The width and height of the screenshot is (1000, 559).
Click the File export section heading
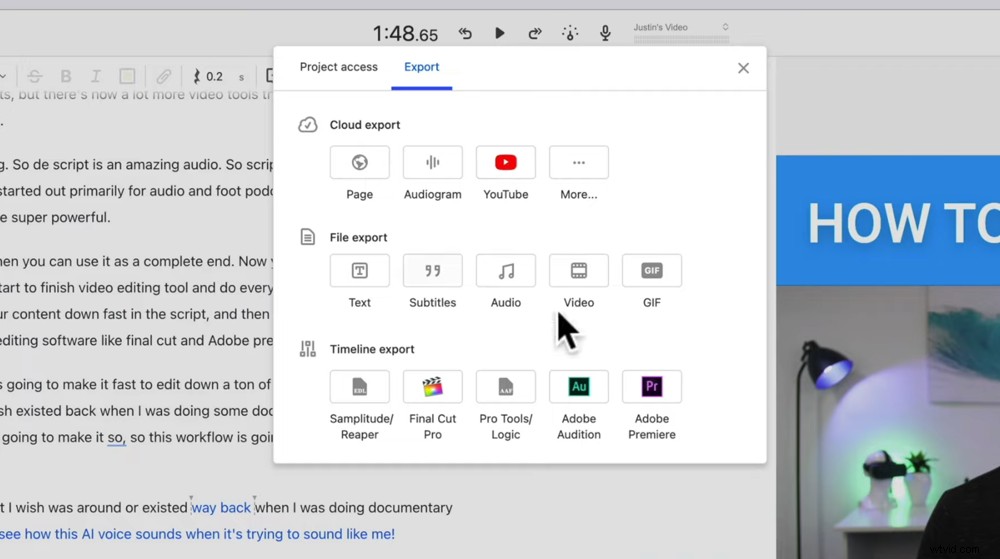click(358, 237)
